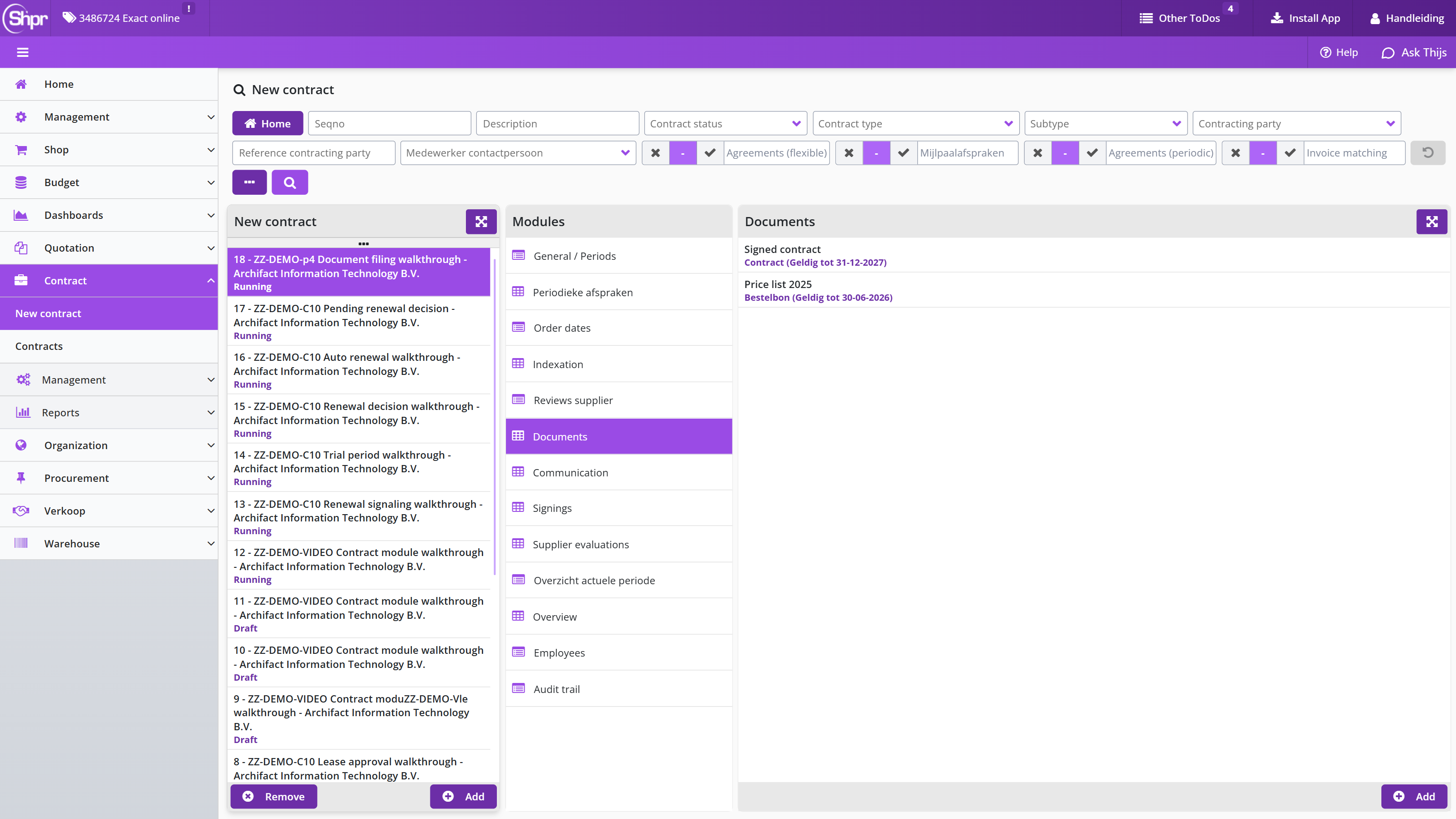Click the Seqno input field
The width and height of the screenshot is (1456, 819).
click(389, 123)
